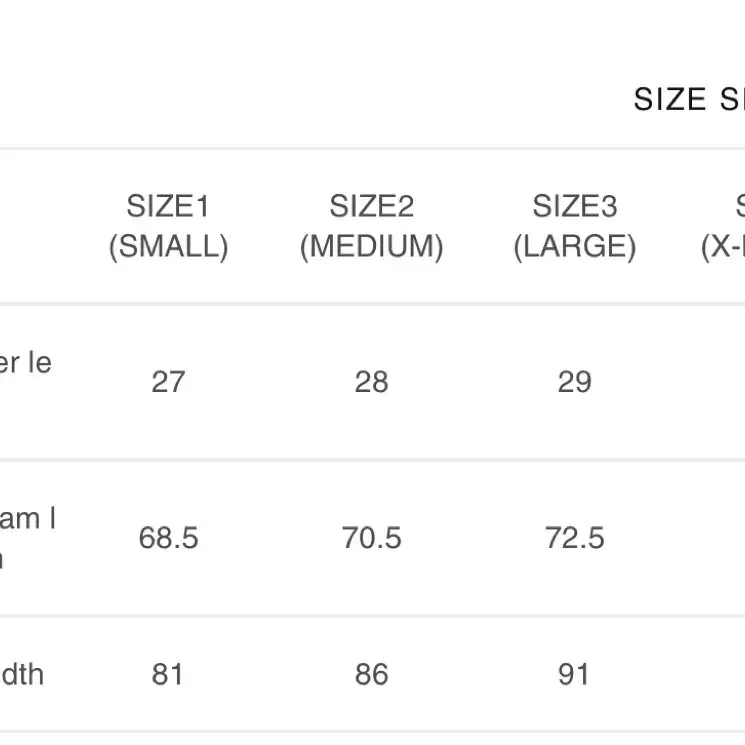This screenshot has width=745, height=745.
Task: Click the word LARGE in third header
Action: [x=574, y=246]
